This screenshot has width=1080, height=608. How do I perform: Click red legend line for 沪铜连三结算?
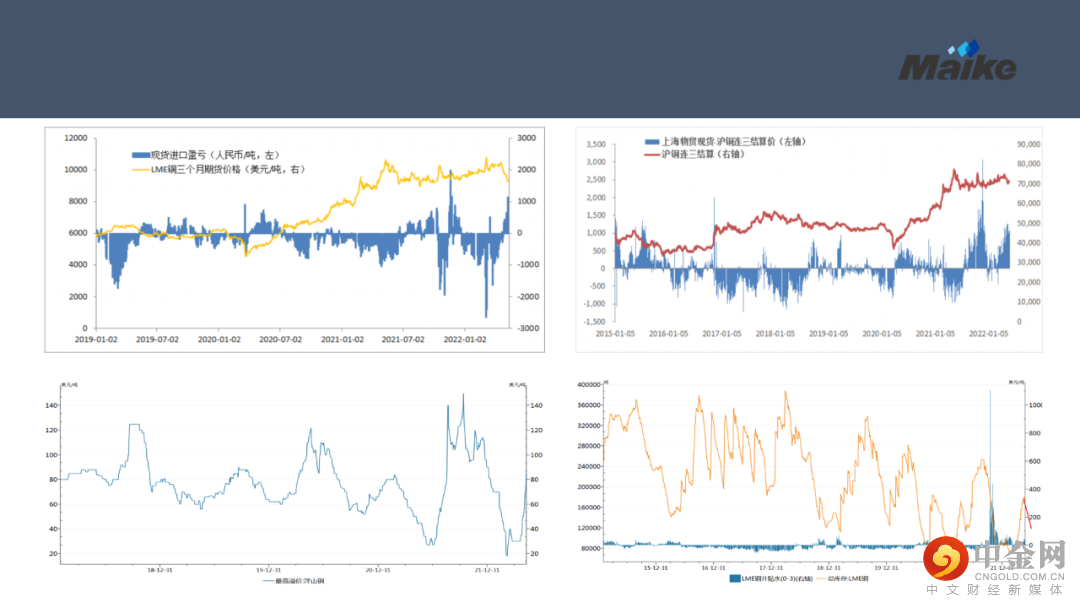652,155
